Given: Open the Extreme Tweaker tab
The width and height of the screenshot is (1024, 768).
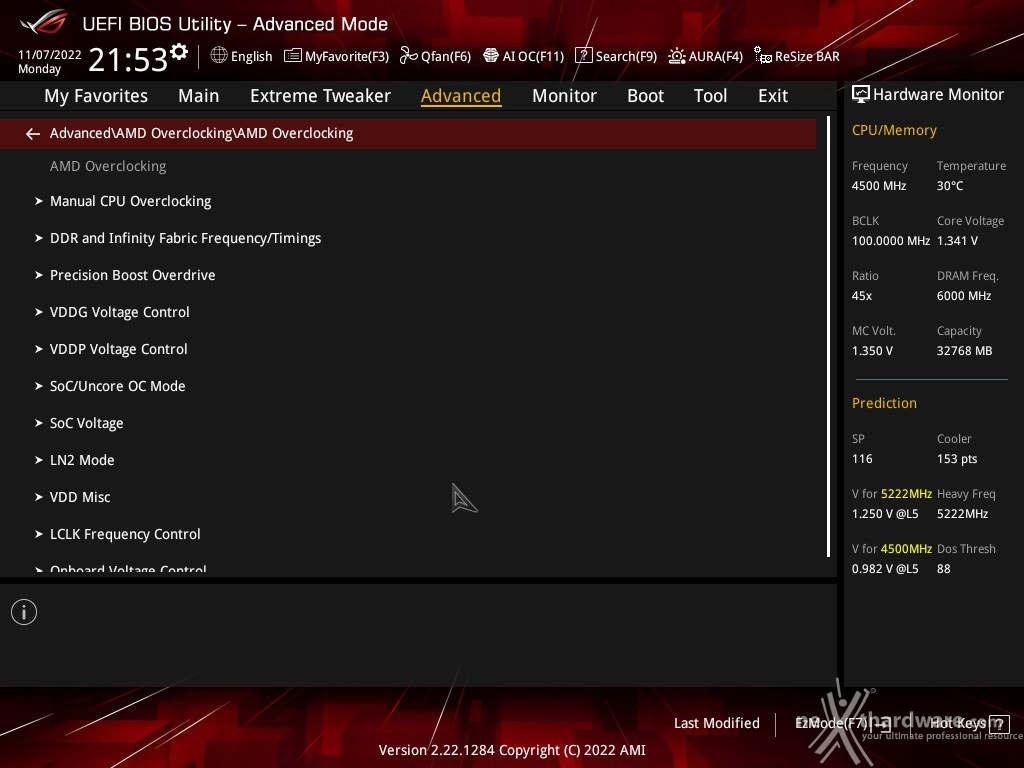Looking at the screenshot, I should [x=320, y=96].
